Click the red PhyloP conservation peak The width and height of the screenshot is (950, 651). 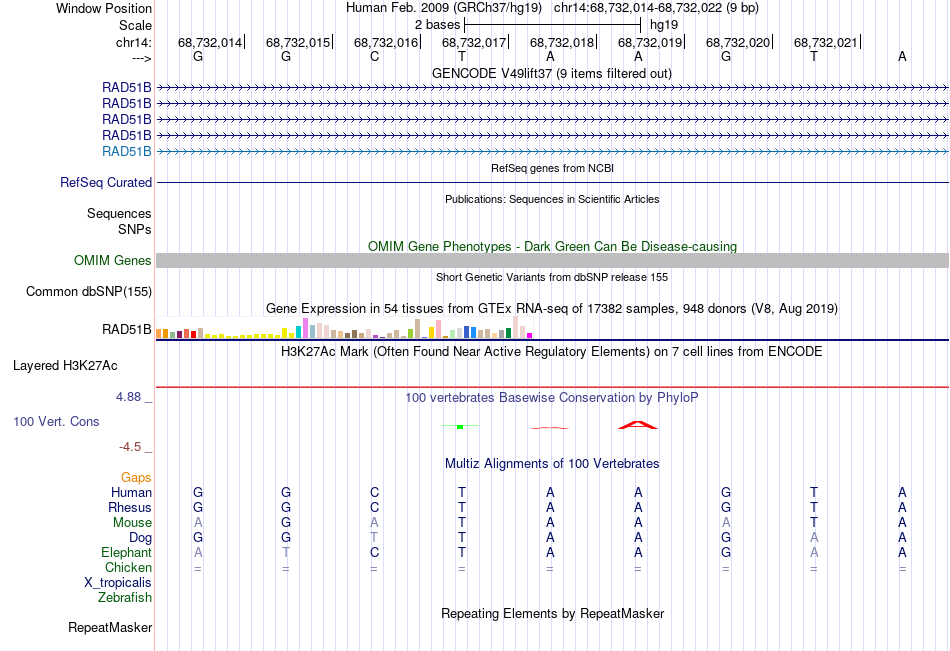click(637, 425)
